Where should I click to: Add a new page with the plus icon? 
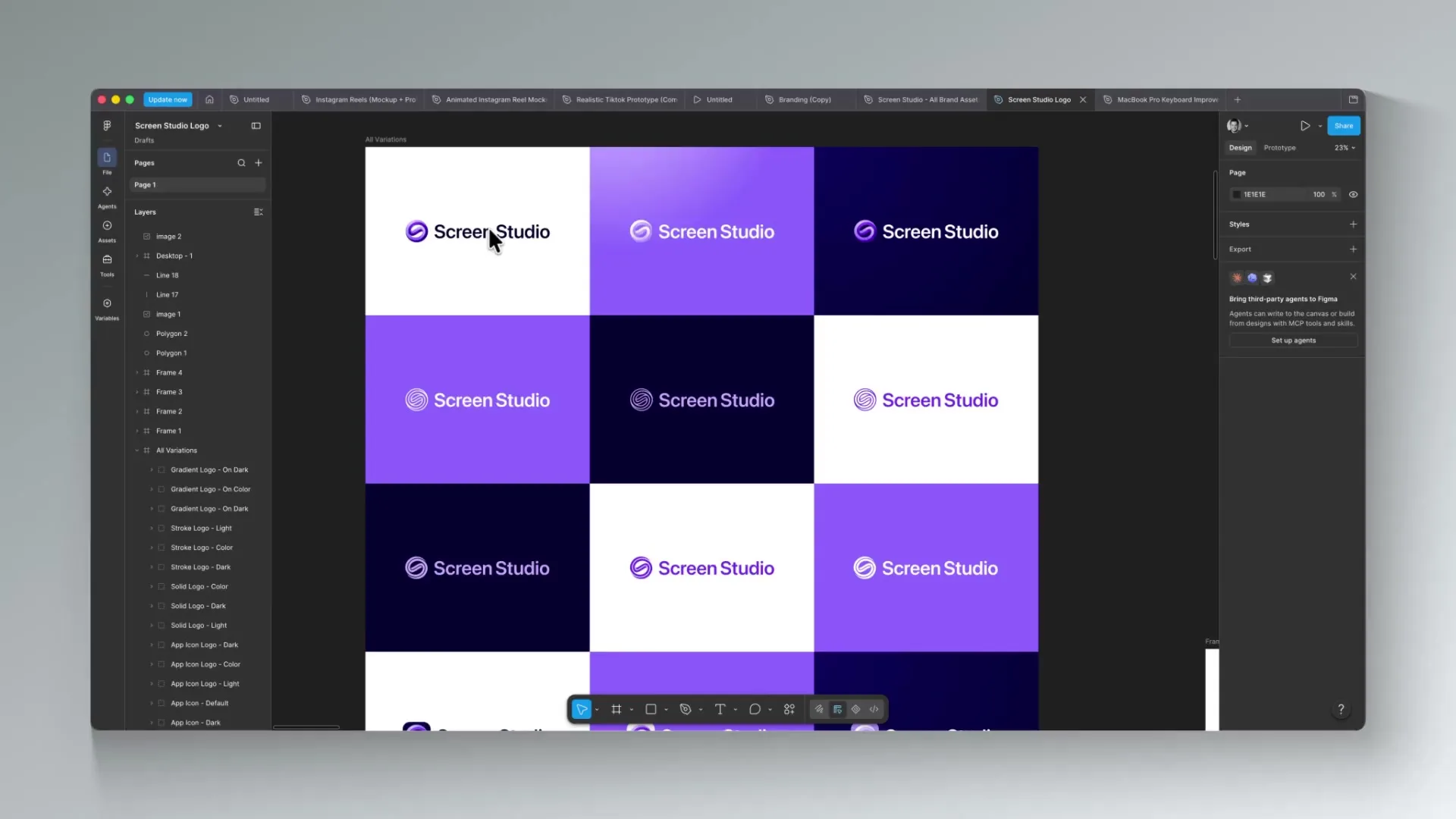pyautogui.click(x=259, y=163)
